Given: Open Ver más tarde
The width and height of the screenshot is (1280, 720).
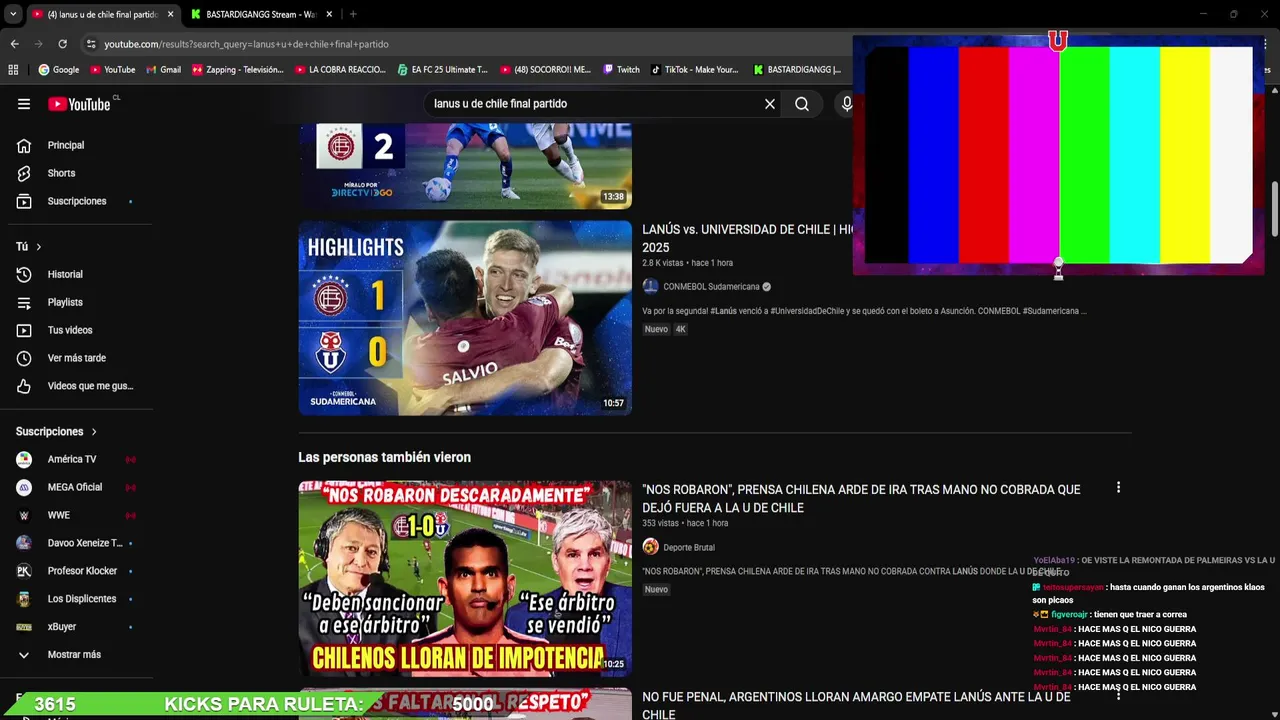Looking at the screenshot, I should click(76, 358).
